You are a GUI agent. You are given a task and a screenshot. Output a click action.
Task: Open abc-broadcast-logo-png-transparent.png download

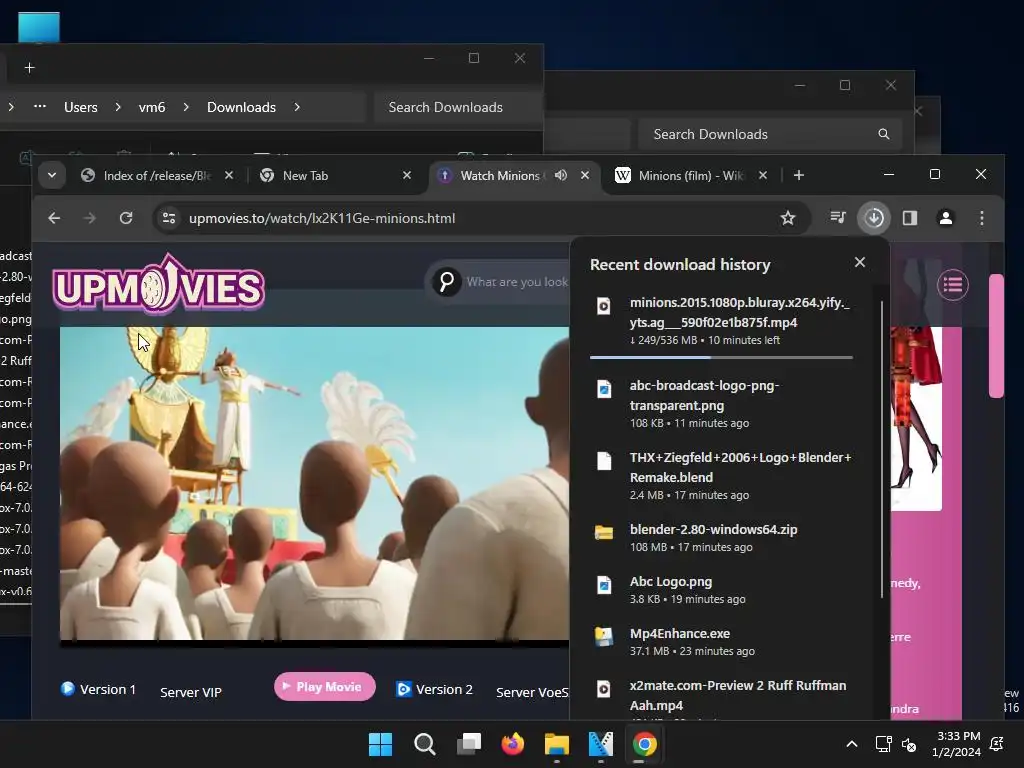[722, 404]
